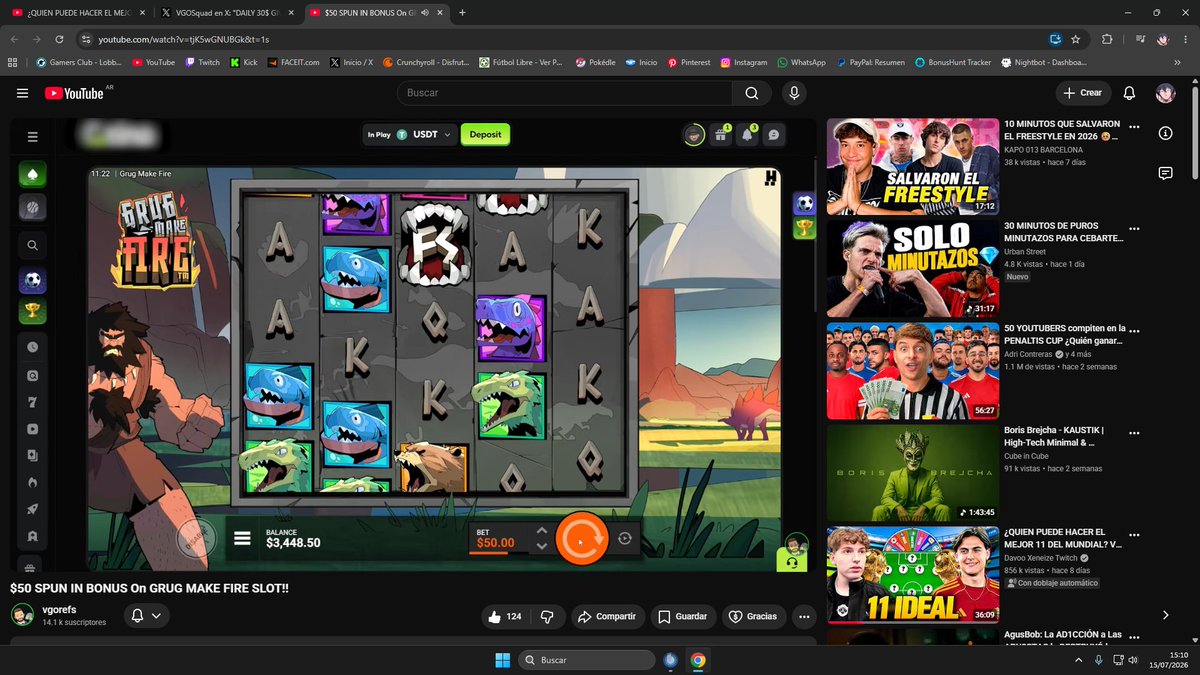The width and height of the screenshot is (1200, 675).
Task: Open BonusHunt Tracker bookmark
Action: (x=953, y=62)
